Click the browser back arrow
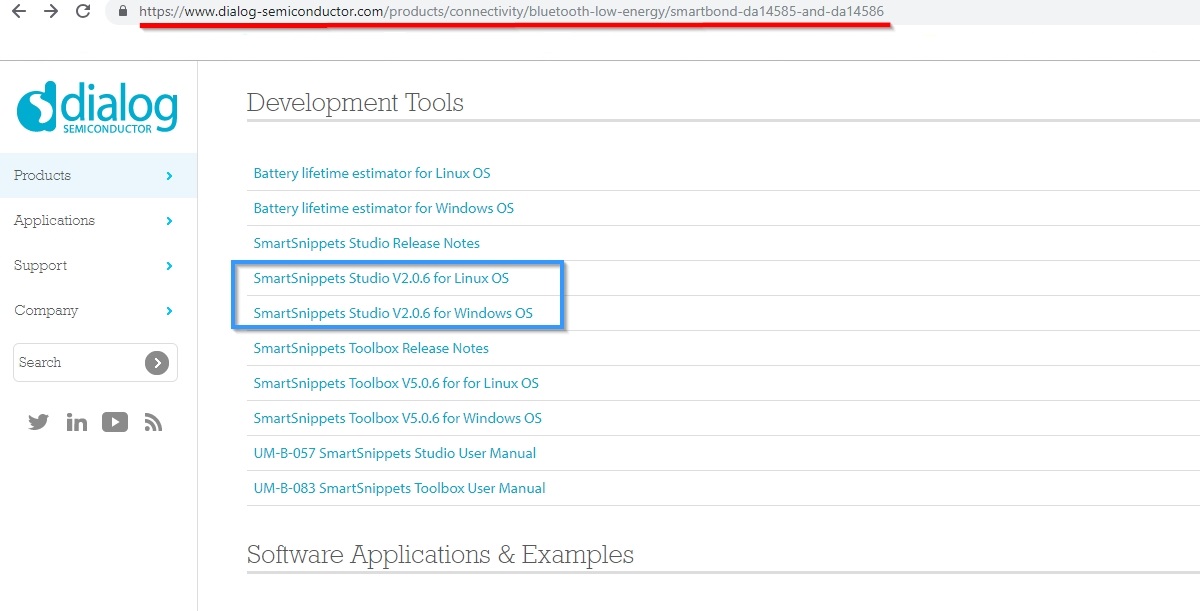 19,12
